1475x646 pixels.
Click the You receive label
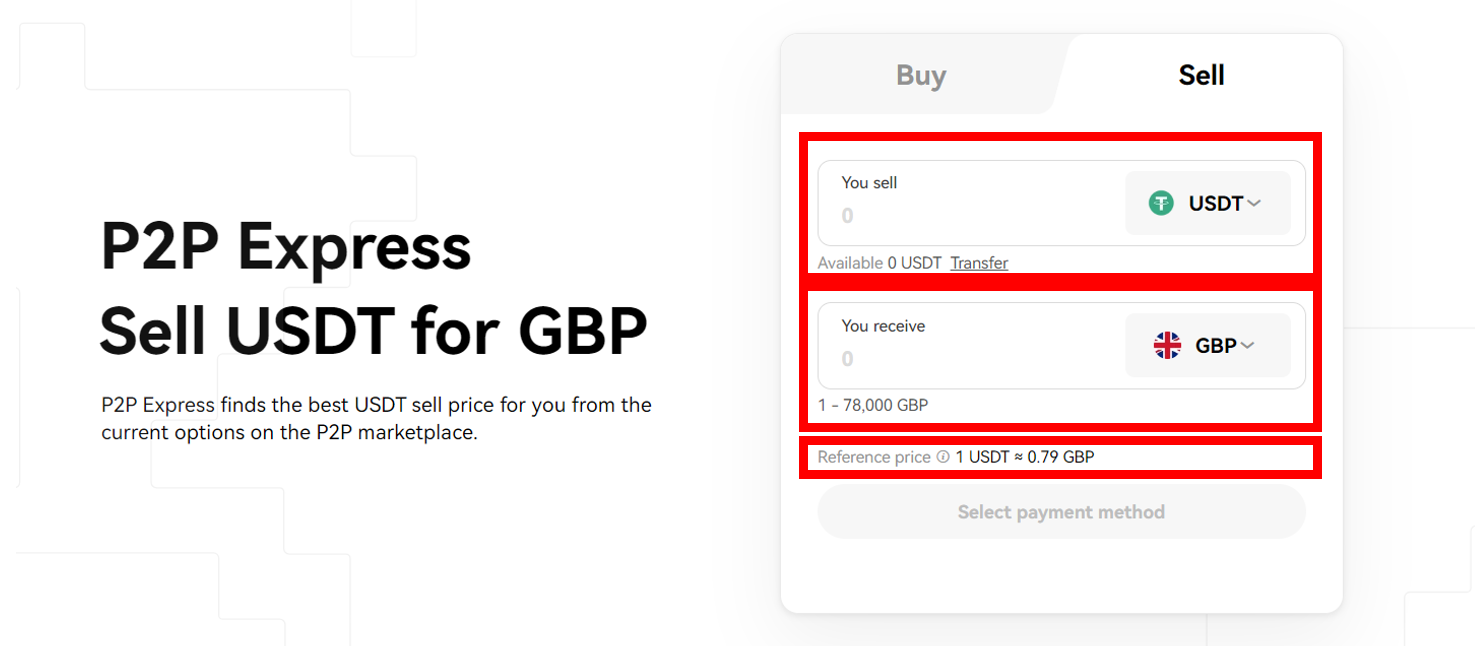(x=883, y=325)
